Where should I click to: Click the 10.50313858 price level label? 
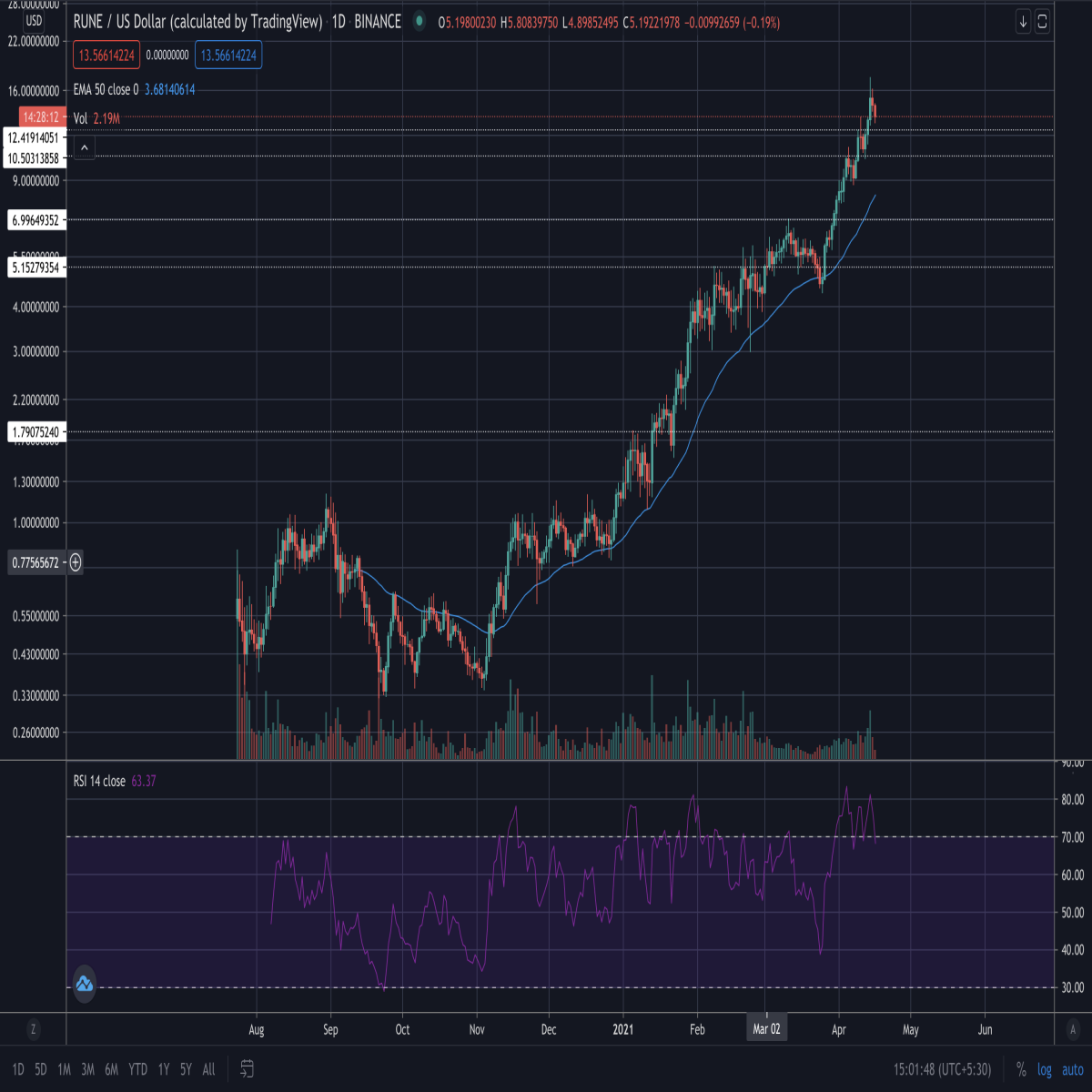[34, 158]
